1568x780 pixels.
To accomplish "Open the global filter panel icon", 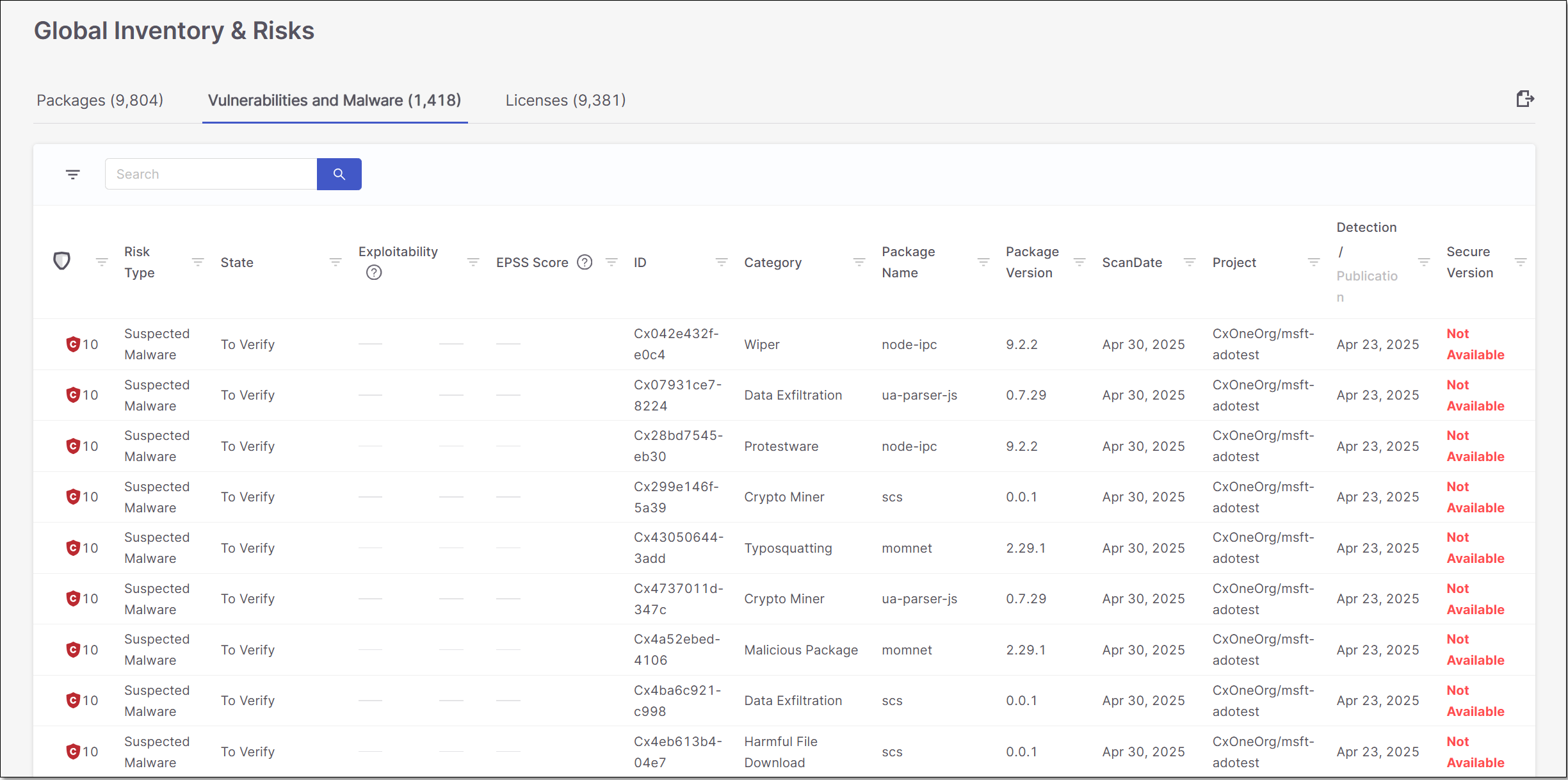I will (x=73, y=174).
